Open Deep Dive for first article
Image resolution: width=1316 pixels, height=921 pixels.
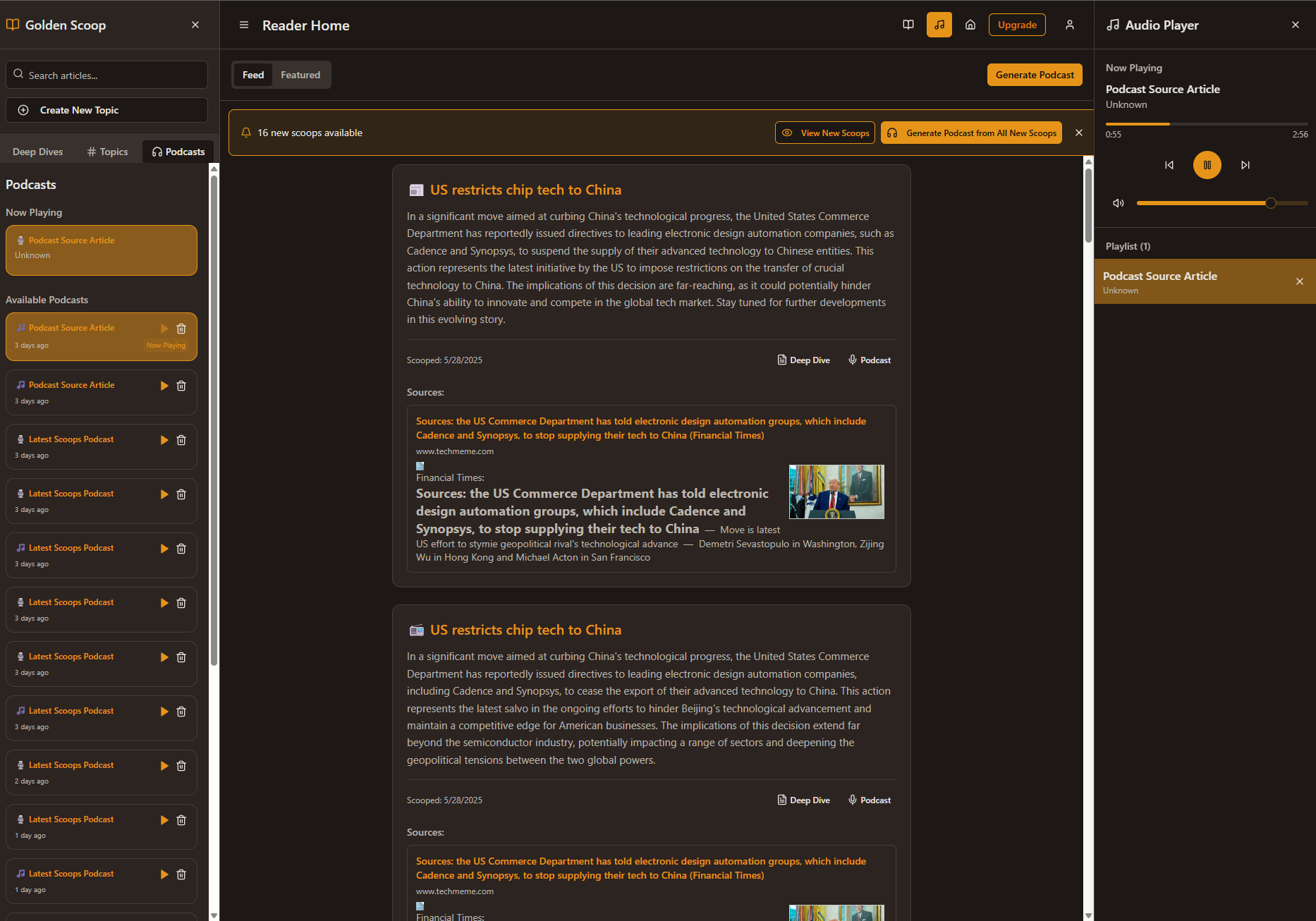click(803, 360)
